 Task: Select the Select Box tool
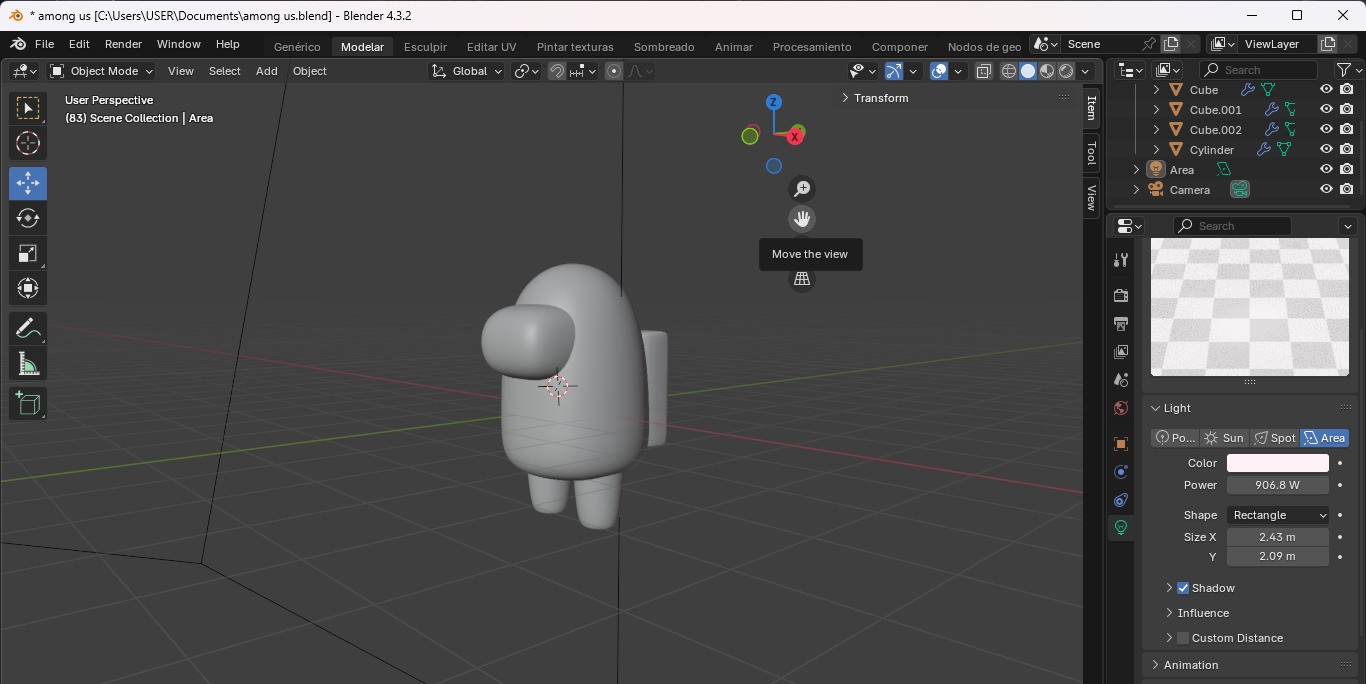coord(28,108)
